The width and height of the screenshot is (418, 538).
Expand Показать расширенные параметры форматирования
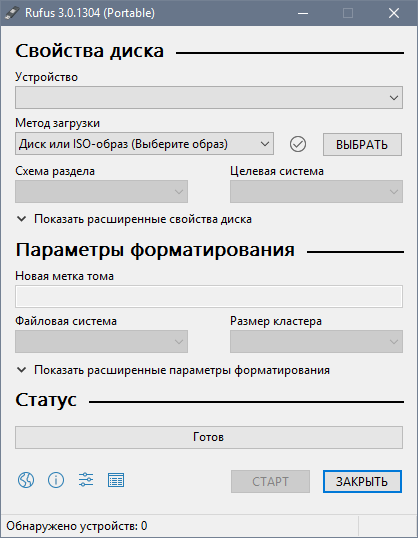coord(173,370)
